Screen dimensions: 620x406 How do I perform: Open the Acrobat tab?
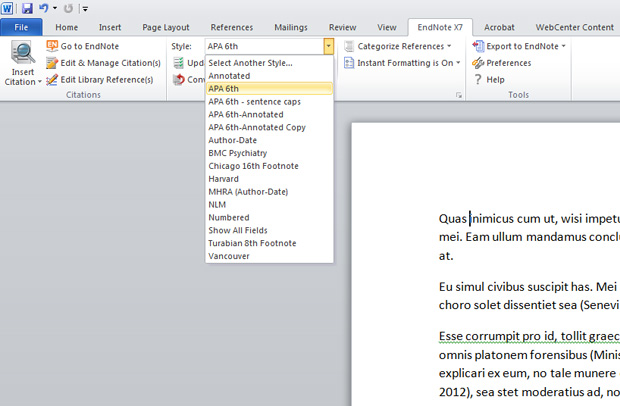coord(499,27)
